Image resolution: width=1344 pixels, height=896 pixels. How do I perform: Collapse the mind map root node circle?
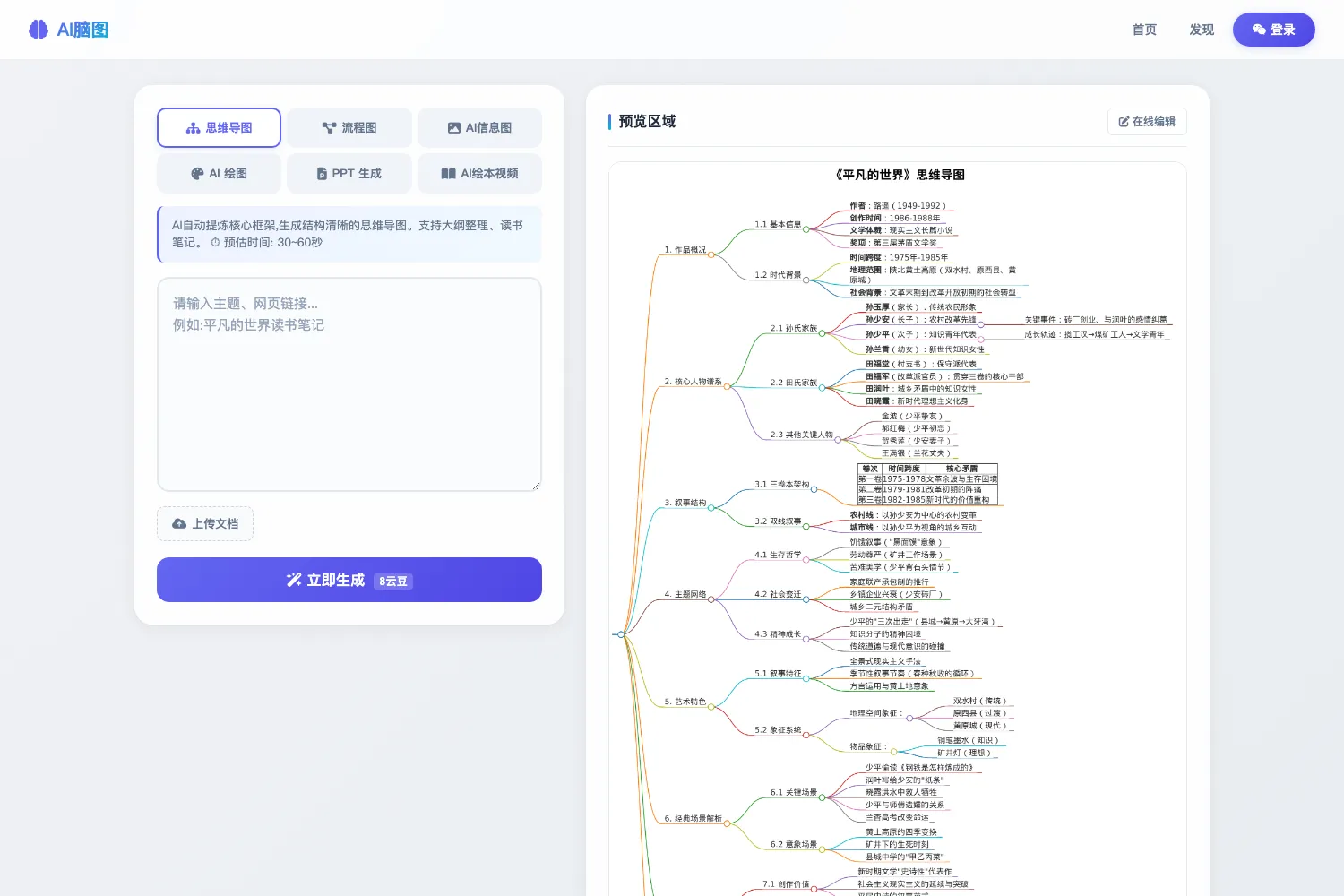620,634
